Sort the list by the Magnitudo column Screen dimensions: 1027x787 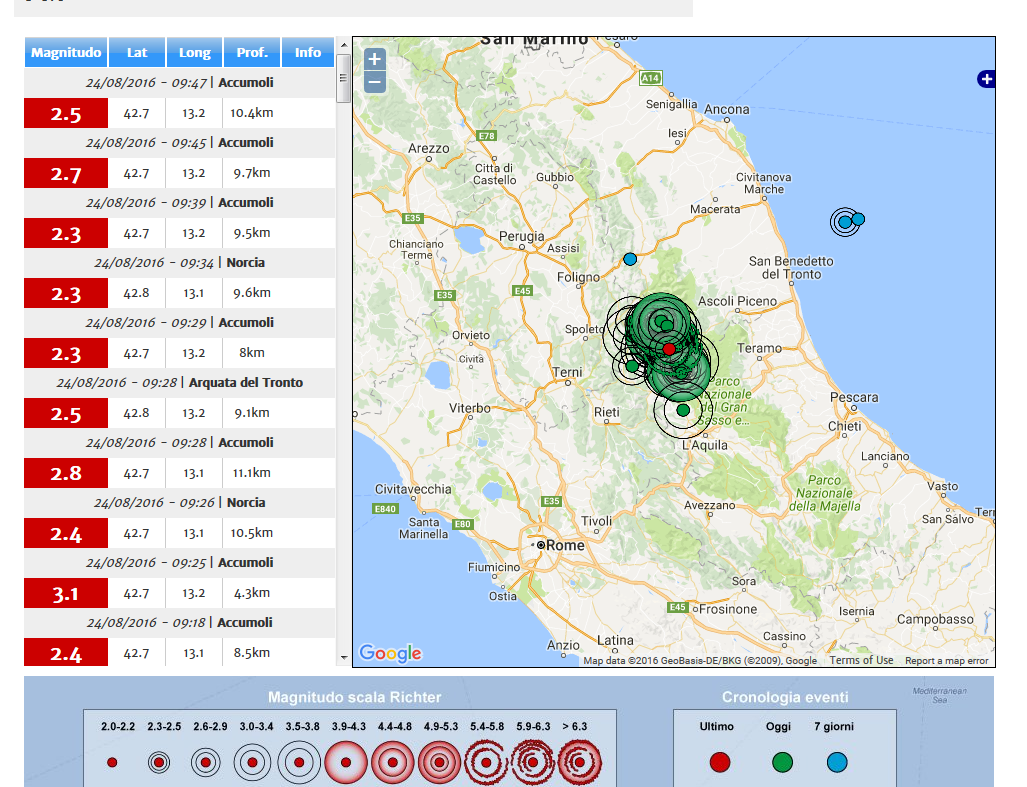(x=65, y=52)
